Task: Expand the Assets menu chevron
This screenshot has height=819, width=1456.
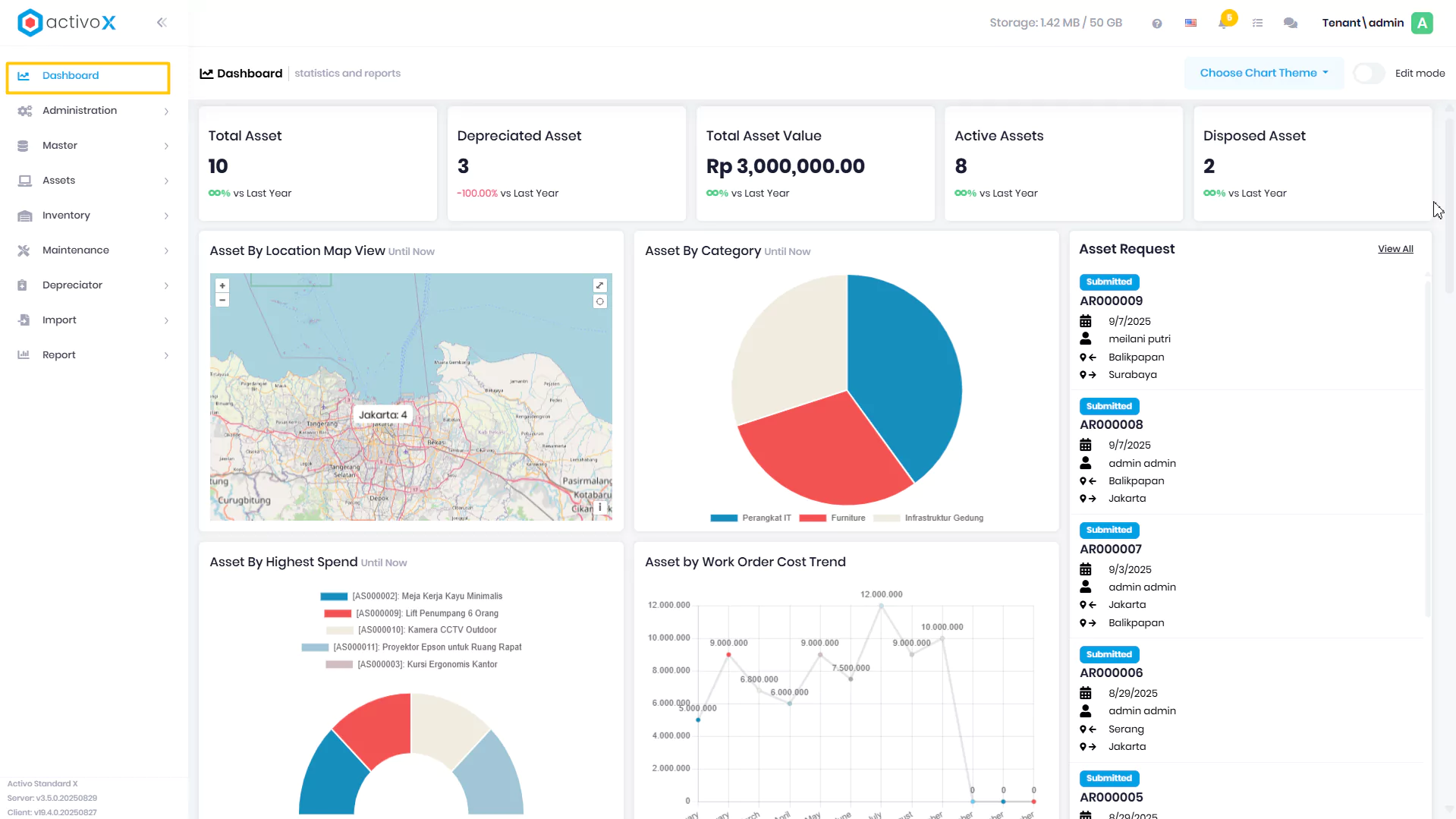Action: pyautogui.click(x=166, y=181)
